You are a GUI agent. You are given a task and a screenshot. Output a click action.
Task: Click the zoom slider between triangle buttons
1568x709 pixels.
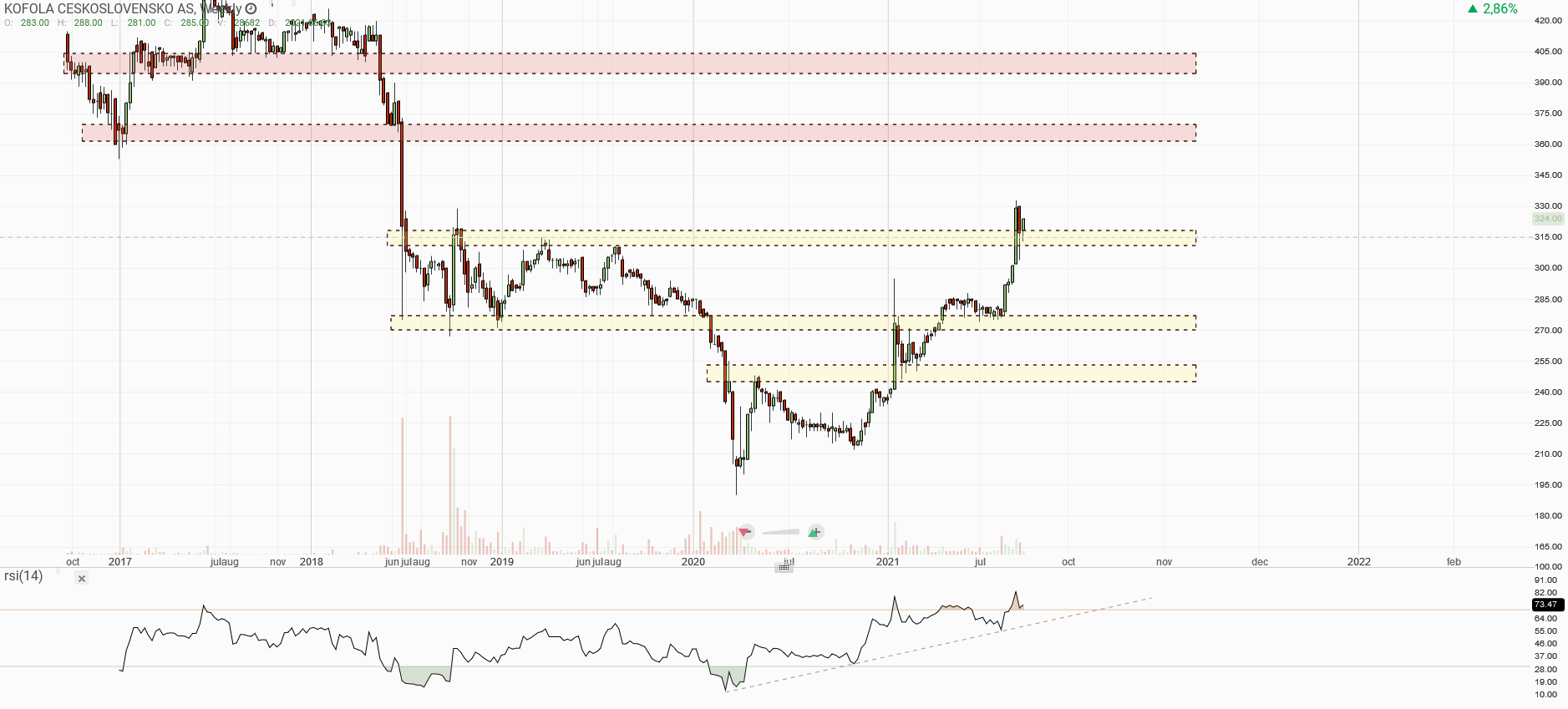point(780,532)
